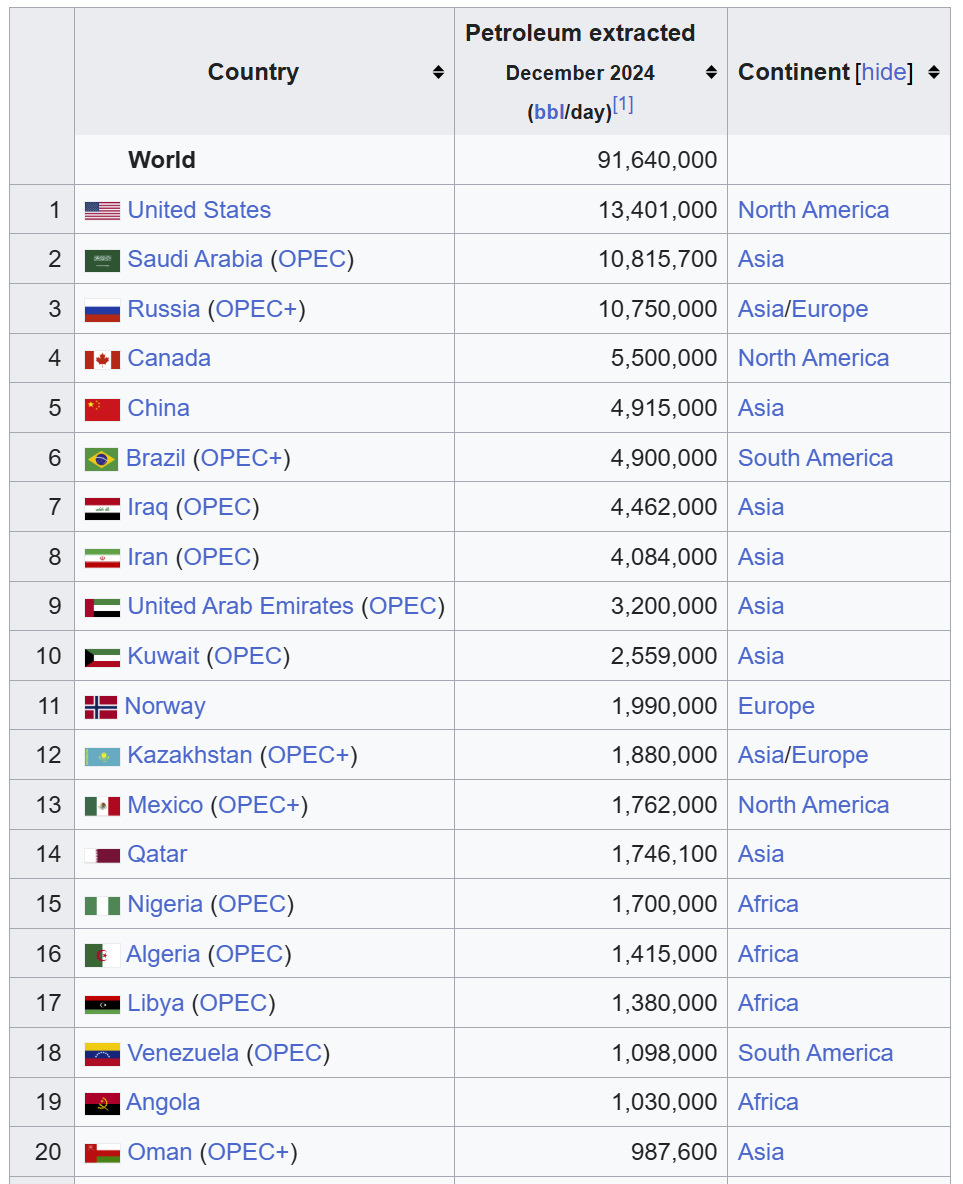Sort table by Country column
This screenshot has width=963, height=1184.
[x=438, y=72]
